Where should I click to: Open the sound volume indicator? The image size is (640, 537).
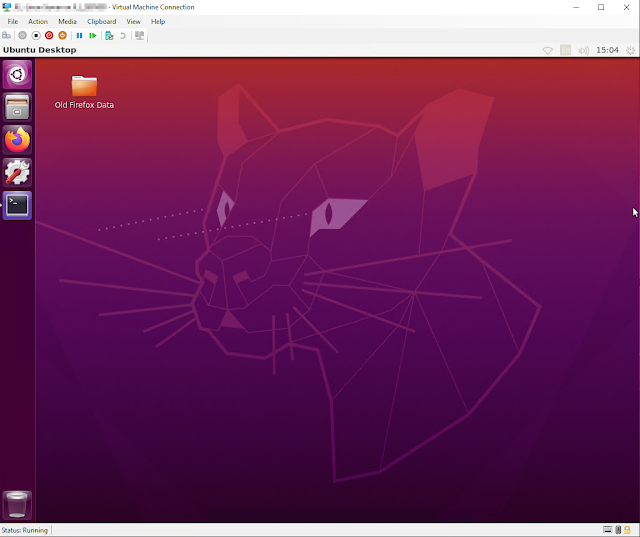pyautogui.click(x=583, y=50)
